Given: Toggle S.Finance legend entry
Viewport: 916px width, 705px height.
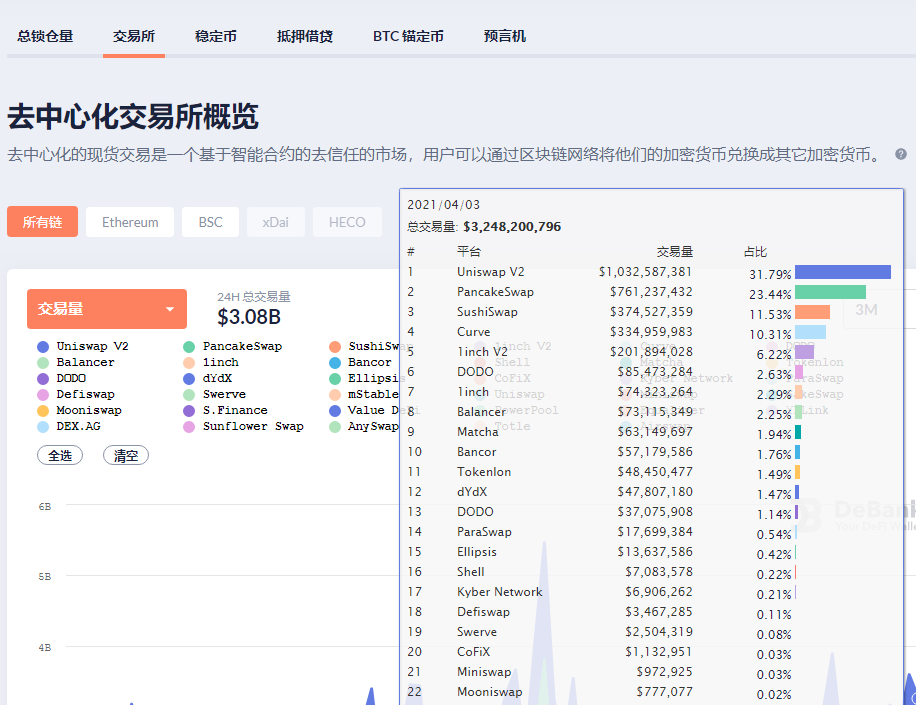Looking at the screenshot, I should click(225, 410).
